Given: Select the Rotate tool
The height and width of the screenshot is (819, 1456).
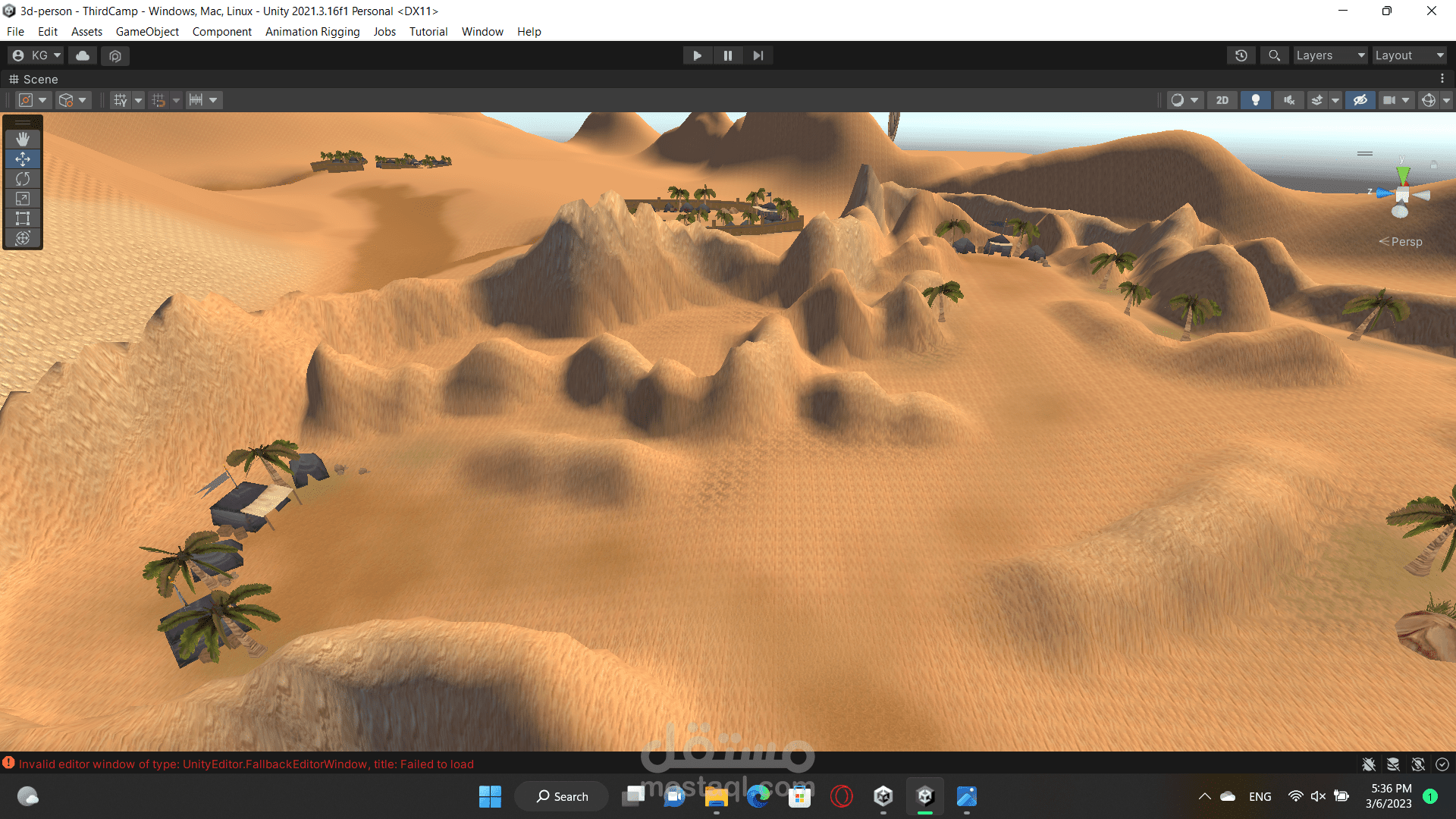Looking at the screenshot, I should tap(23, 179).
